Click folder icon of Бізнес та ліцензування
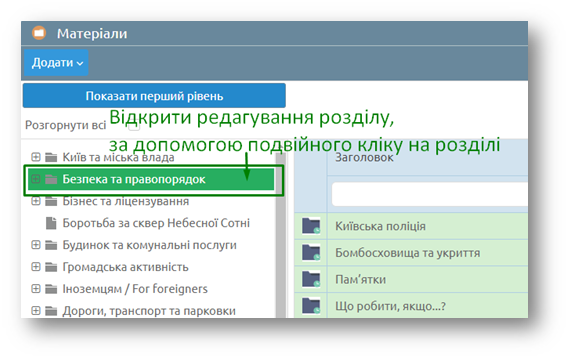Image resolution: width=570 pixels, height=360 pixels. click(x=51, y=201)
